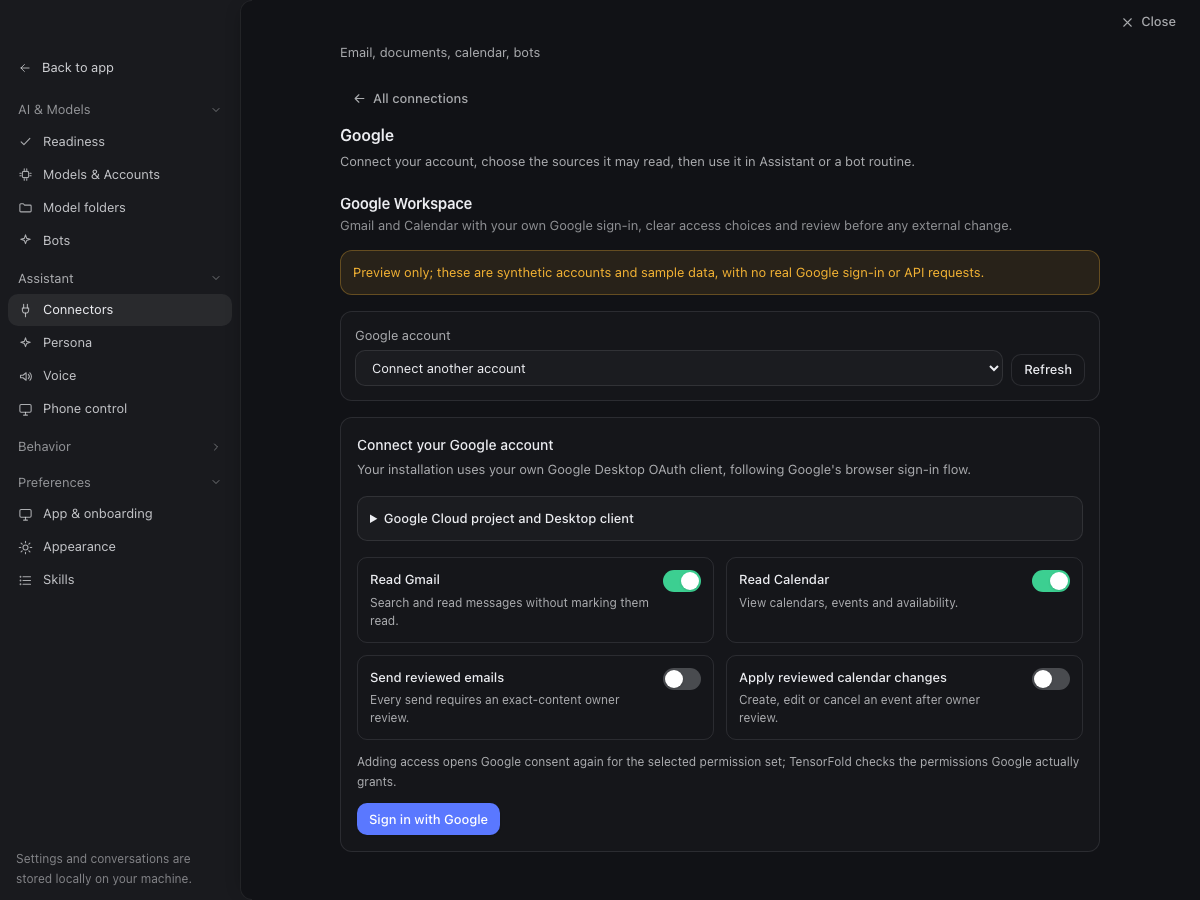Click the Phone control monitor icon
This screenshot has width=1200, height=900.
pos(25,409)
